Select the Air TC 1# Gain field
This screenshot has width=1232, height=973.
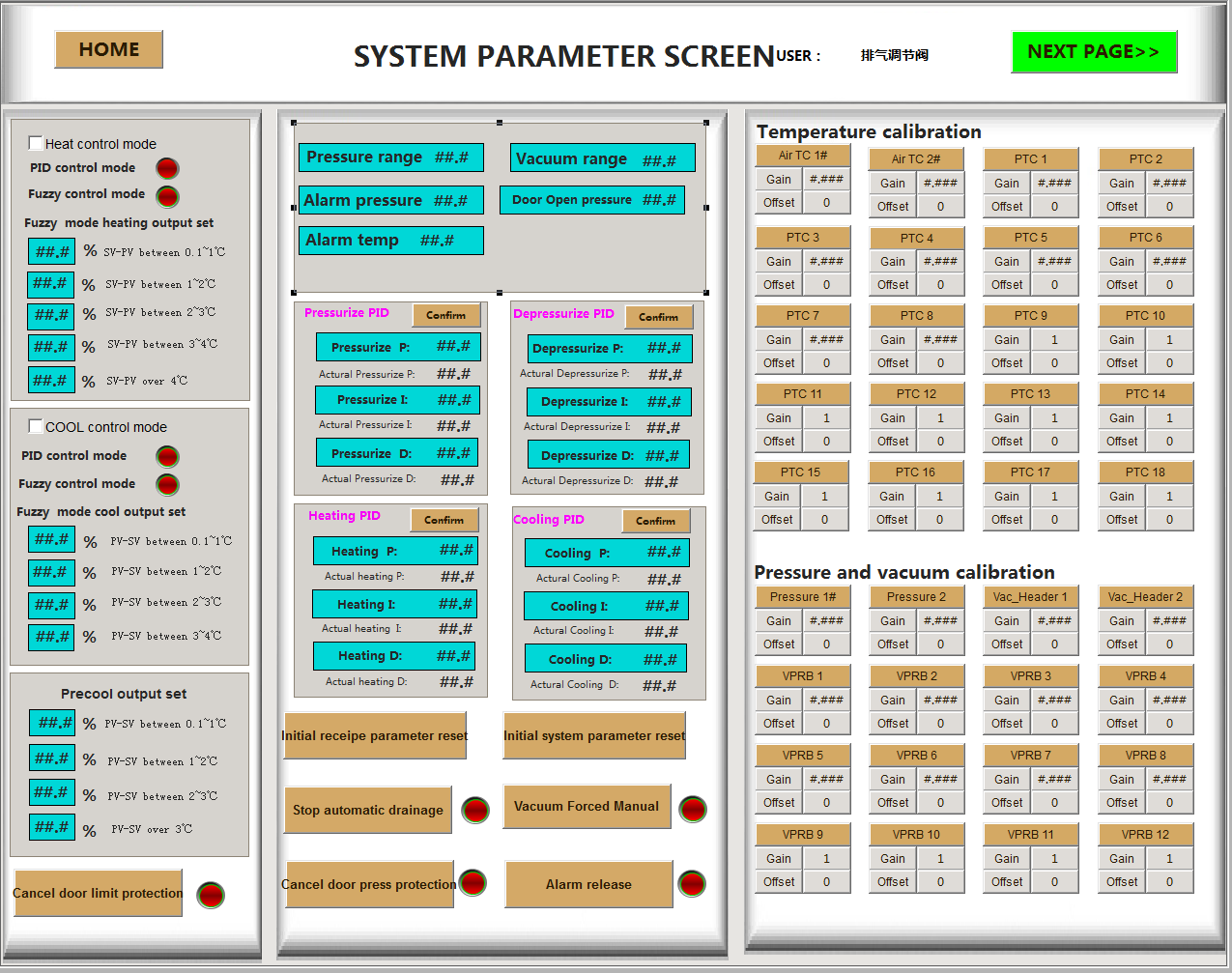[x=826, y=179]
